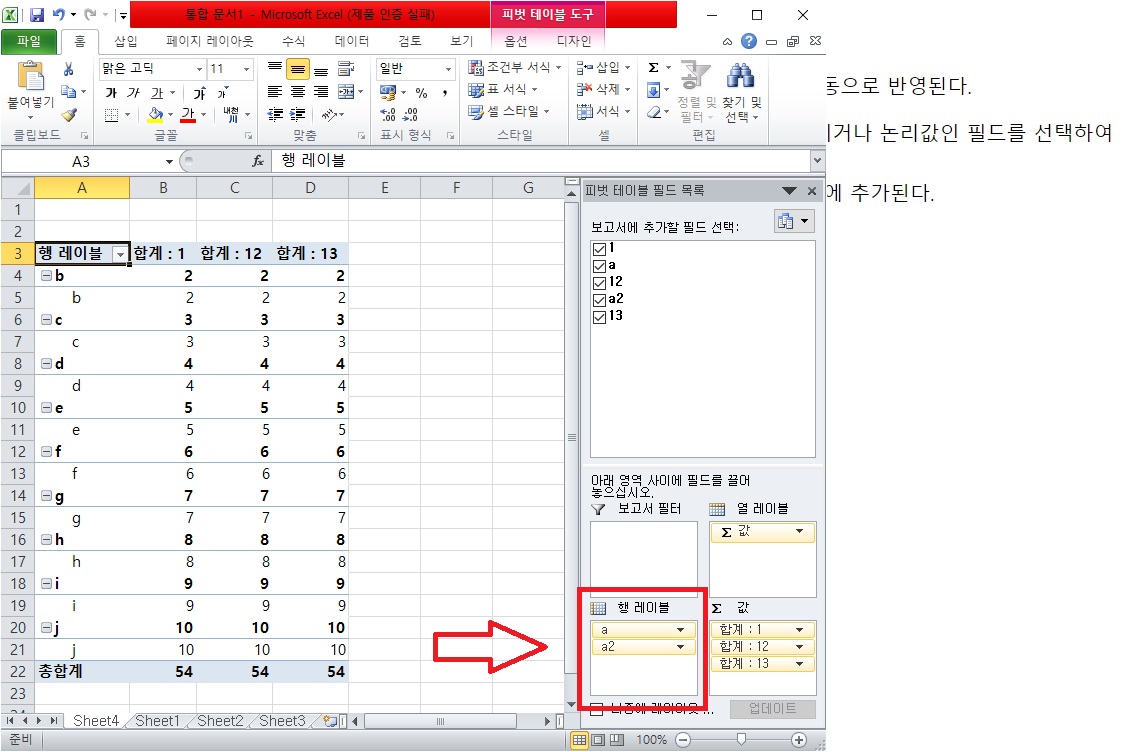Open the number format dropdown 일반
1129x752 pixels.
[448, 69]
